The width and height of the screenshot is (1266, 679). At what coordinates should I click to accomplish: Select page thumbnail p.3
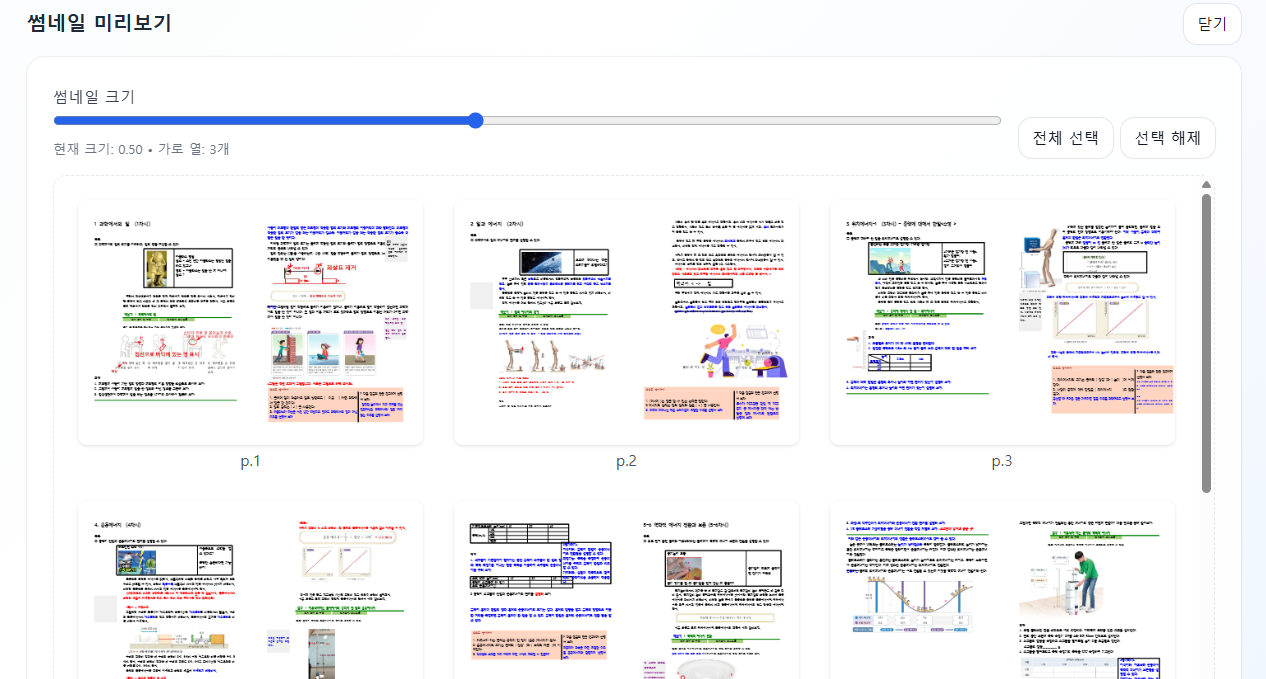click(1002, 322)
